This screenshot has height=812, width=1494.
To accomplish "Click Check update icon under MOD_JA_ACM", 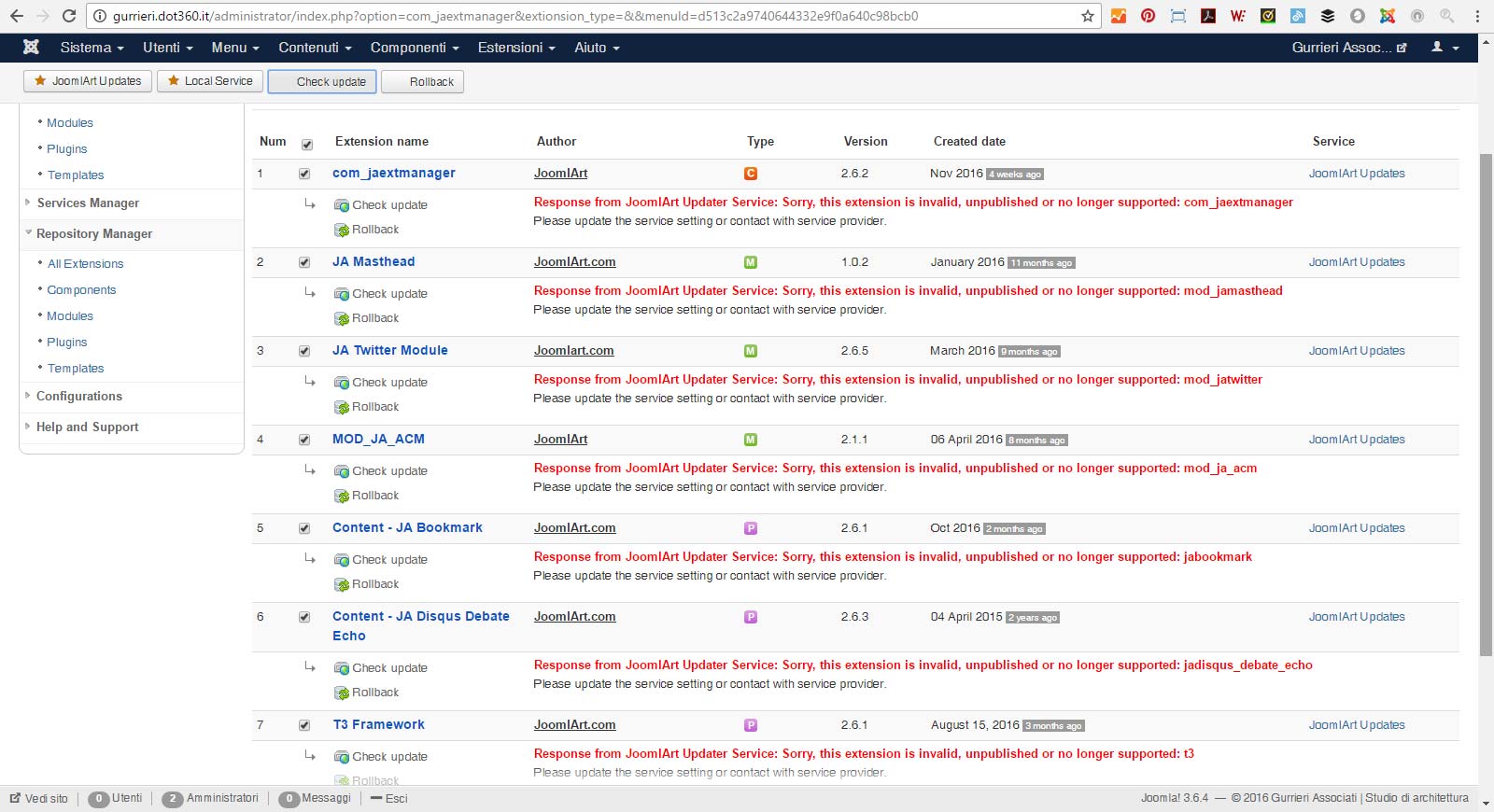I will (x=342, y=471).
